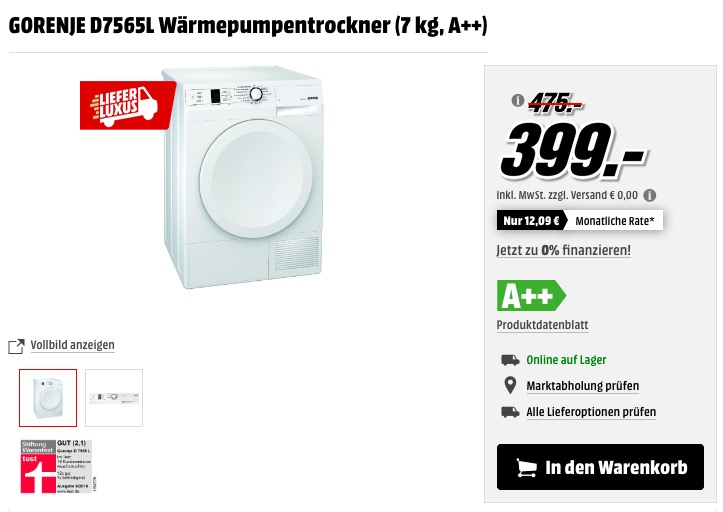723x512 pixels.
Task: Click the info icon beside the crossed-out 475 price
Action: [517, 100]
